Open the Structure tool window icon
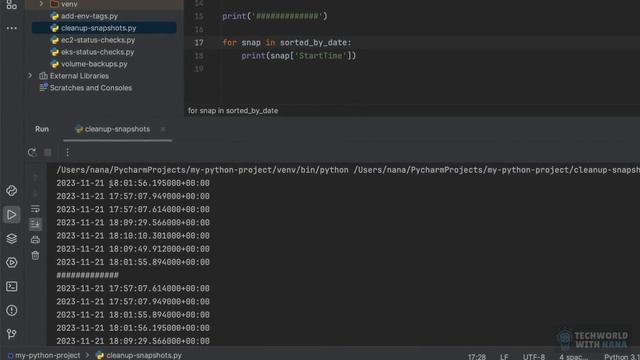The image size is (640, 360). (x=11, y=5)
